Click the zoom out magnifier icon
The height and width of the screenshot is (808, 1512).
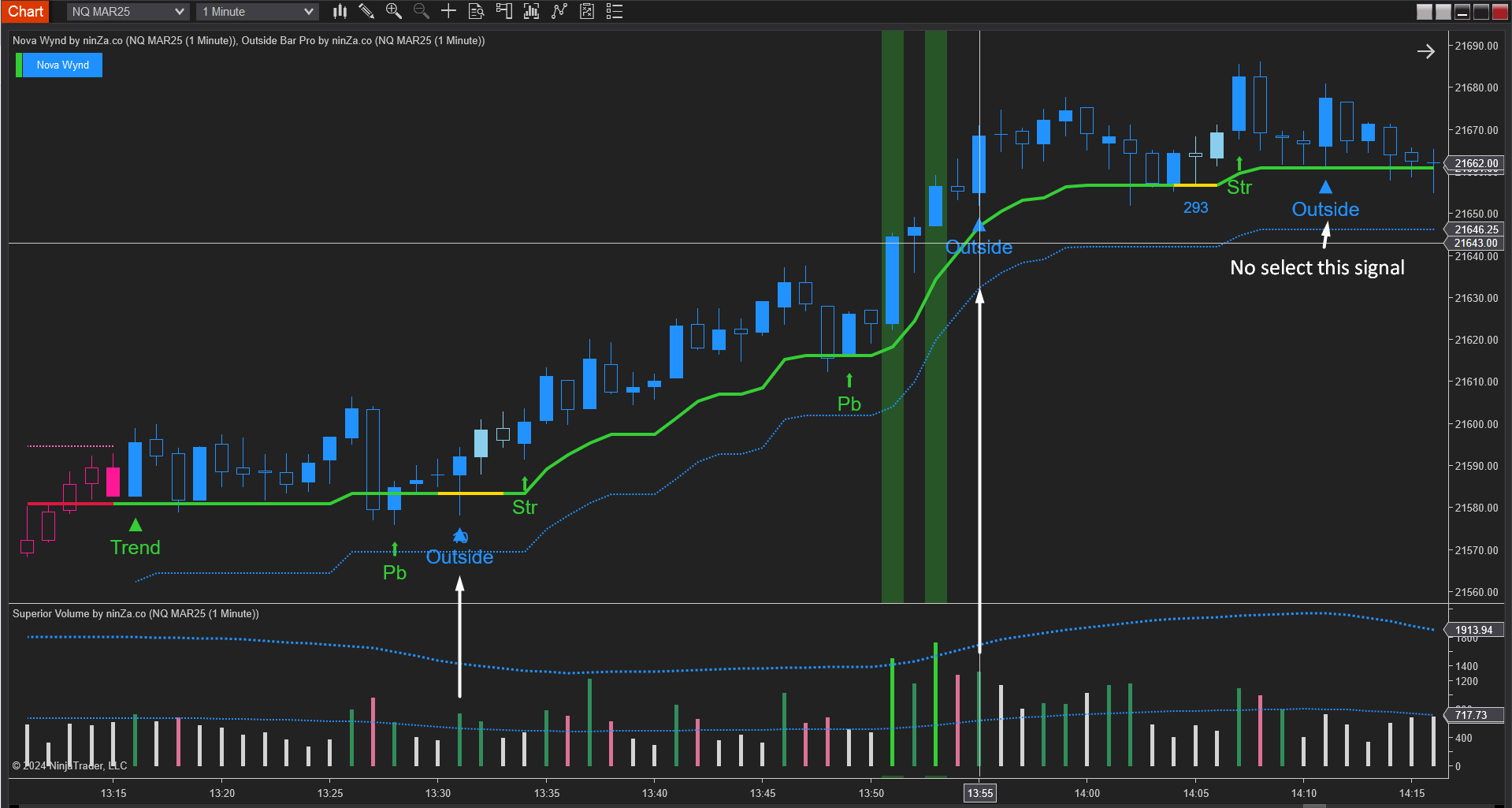pyautogui.click(x=422, y=11)
